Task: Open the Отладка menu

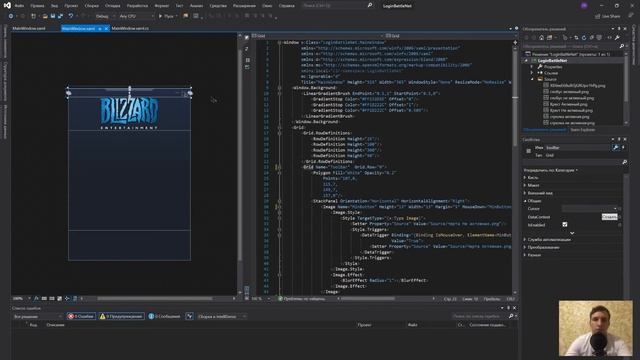Action: pyautogui.click(x=112, y=6)
